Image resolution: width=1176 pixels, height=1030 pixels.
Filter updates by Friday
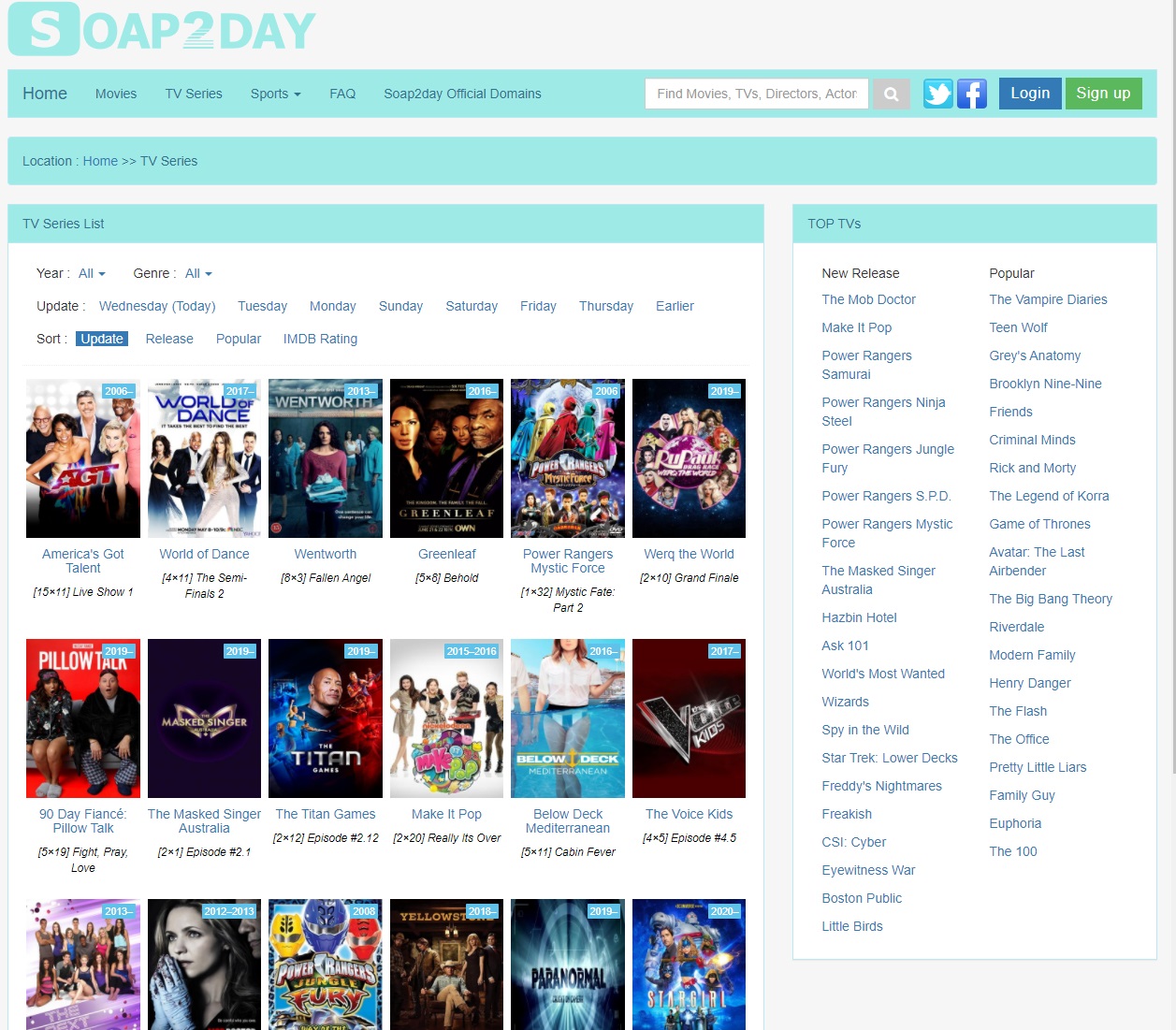[538, 306]
